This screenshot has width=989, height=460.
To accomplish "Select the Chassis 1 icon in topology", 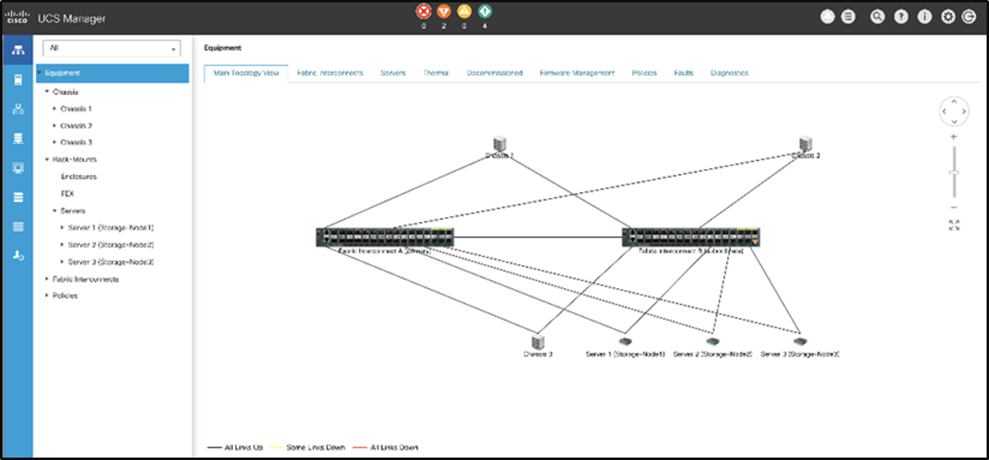I will pos(500,144).
